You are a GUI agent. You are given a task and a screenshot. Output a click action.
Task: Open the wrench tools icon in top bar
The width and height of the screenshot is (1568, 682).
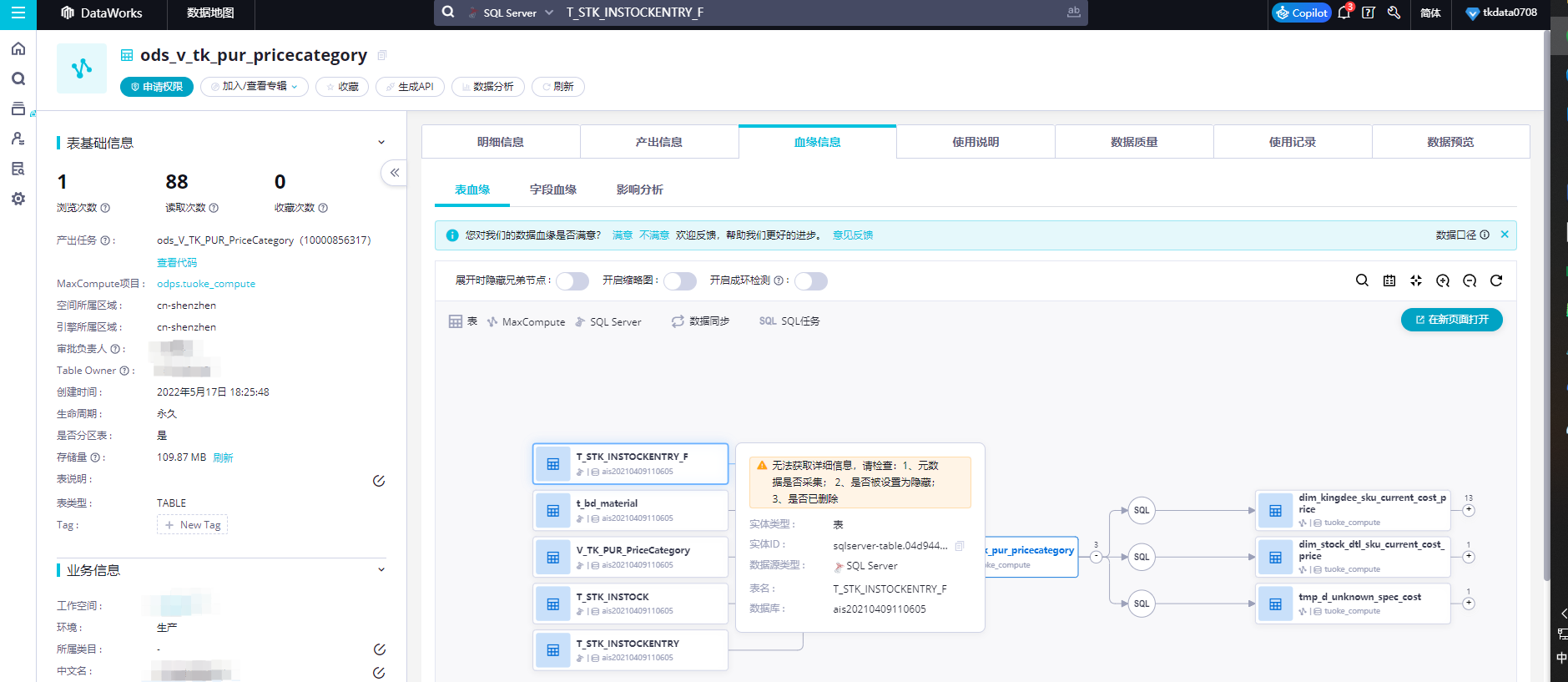coord(1394,13)
